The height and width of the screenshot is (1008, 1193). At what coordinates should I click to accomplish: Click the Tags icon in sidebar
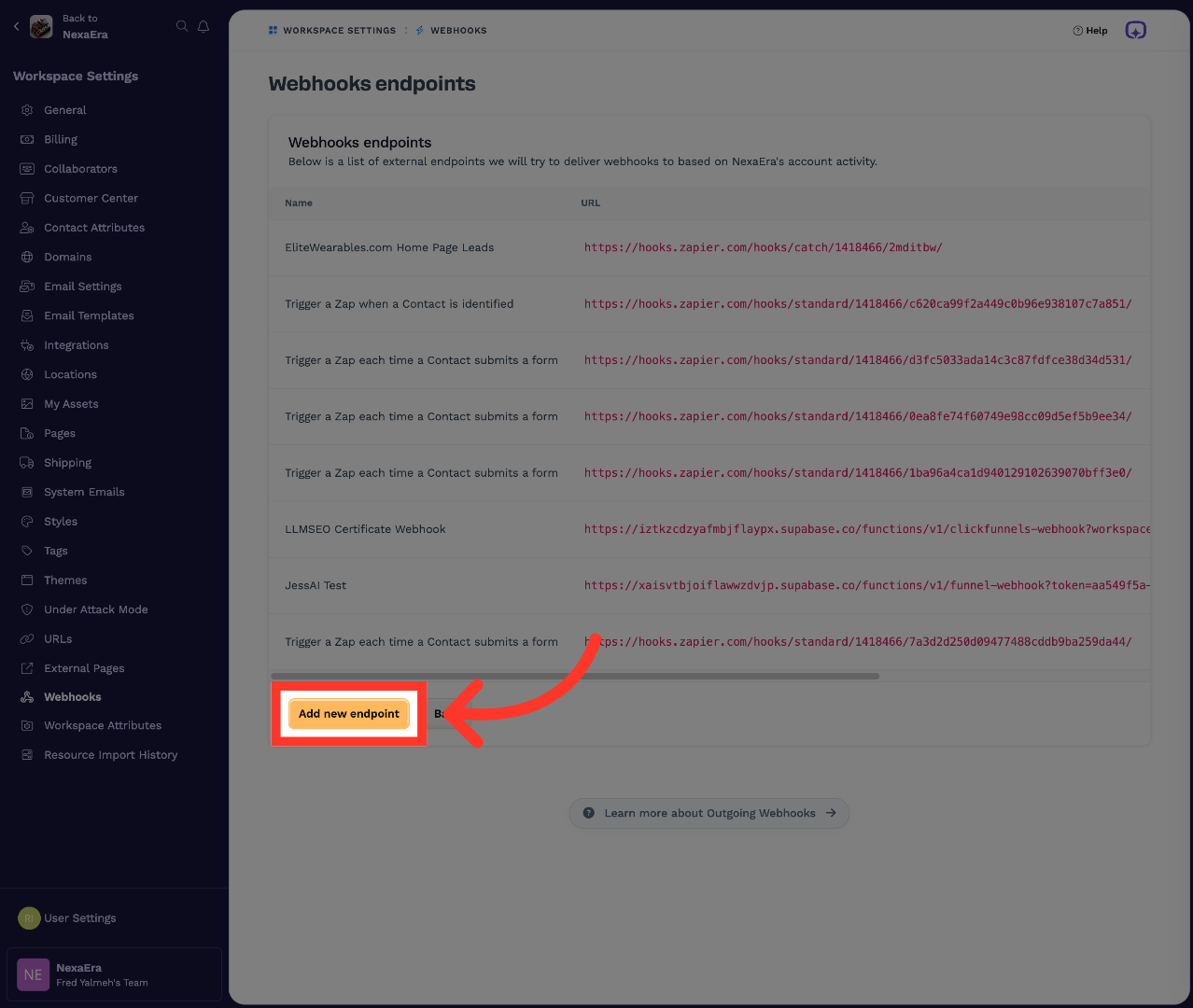coord(27,551)
